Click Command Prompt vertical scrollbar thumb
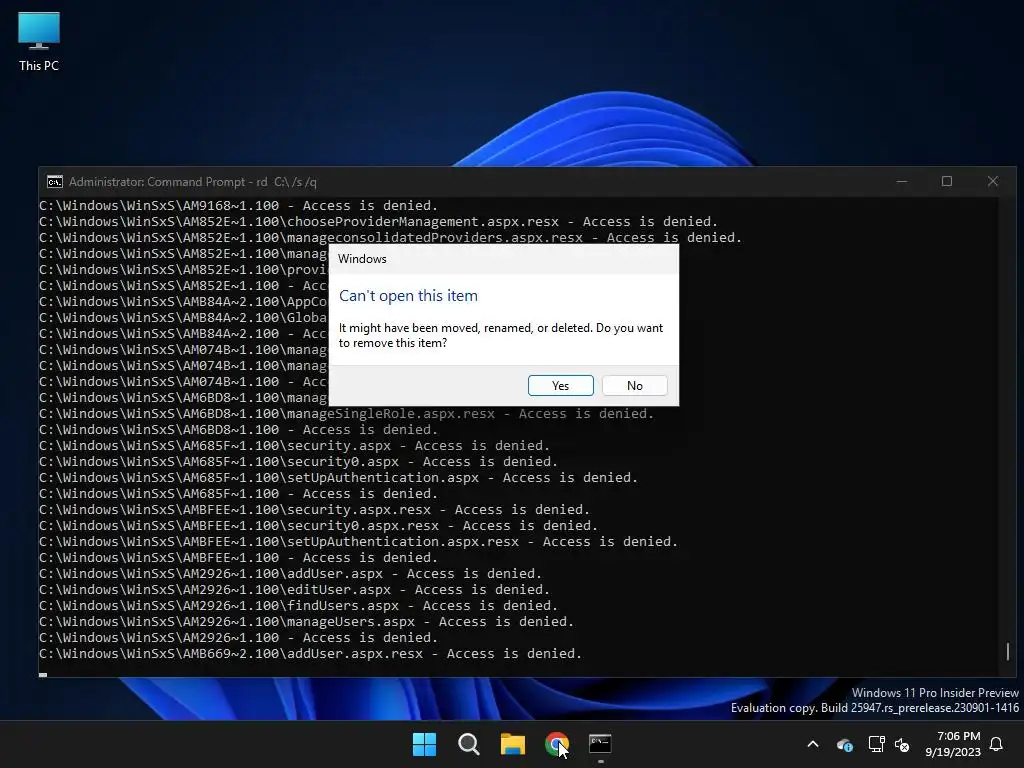The width and height of the screenshot is (1024, 768). (1008, 651)
